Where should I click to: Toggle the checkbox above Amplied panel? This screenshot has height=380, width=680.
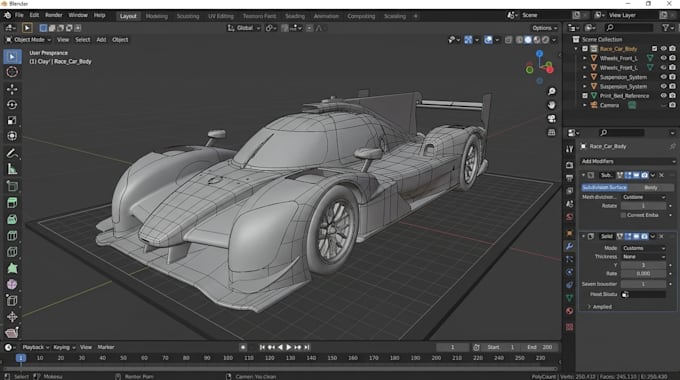(625, 294)
